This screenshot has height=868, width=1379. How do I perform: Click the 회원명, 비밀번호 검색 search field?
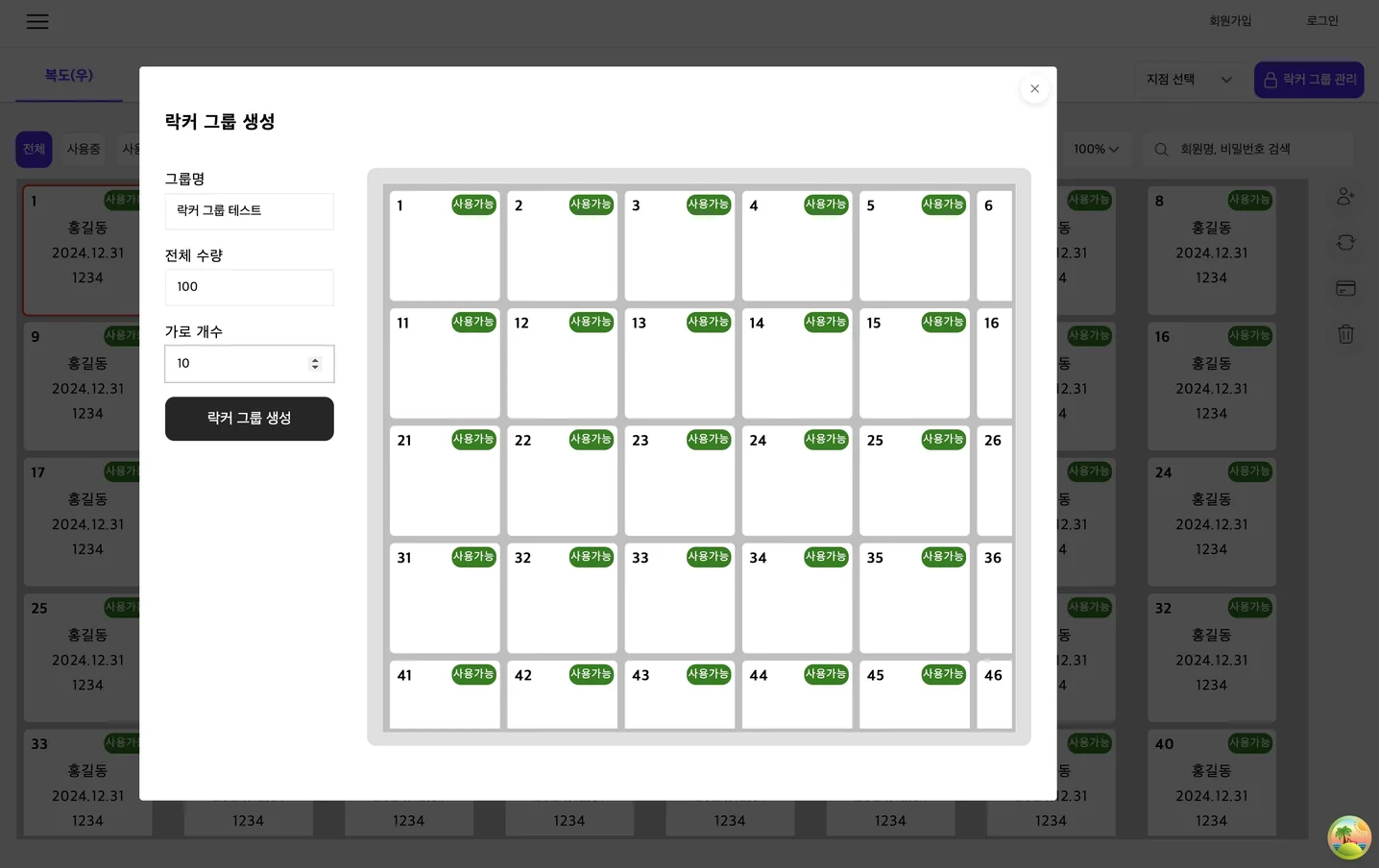coord(1248,150)
